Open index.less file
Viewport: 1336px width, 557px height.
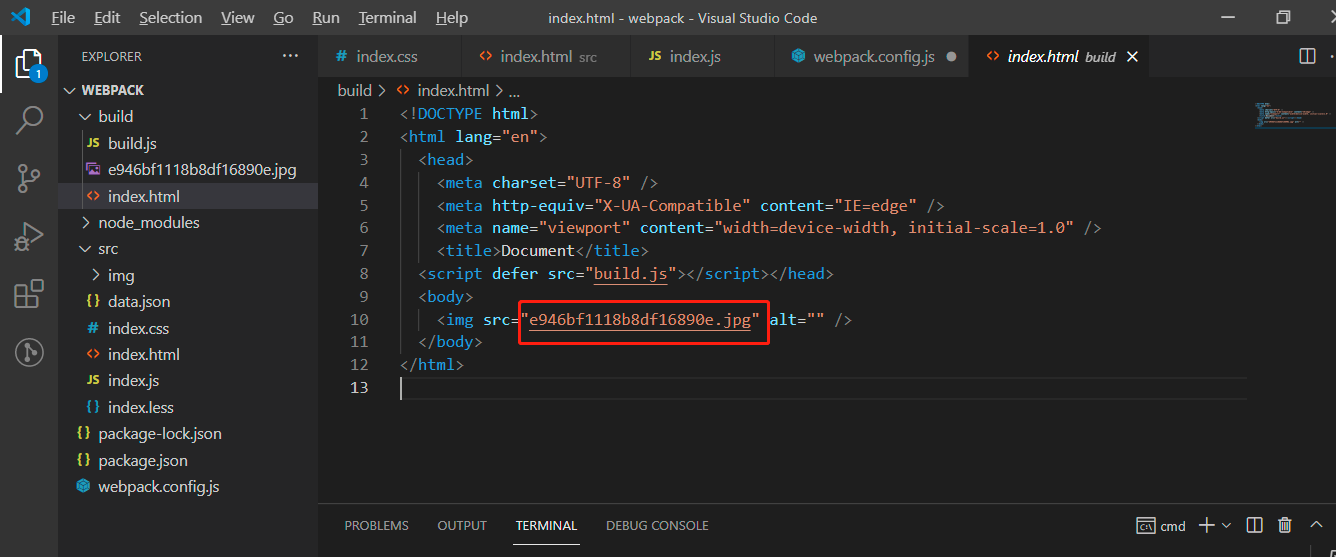[x=188, y=407]
